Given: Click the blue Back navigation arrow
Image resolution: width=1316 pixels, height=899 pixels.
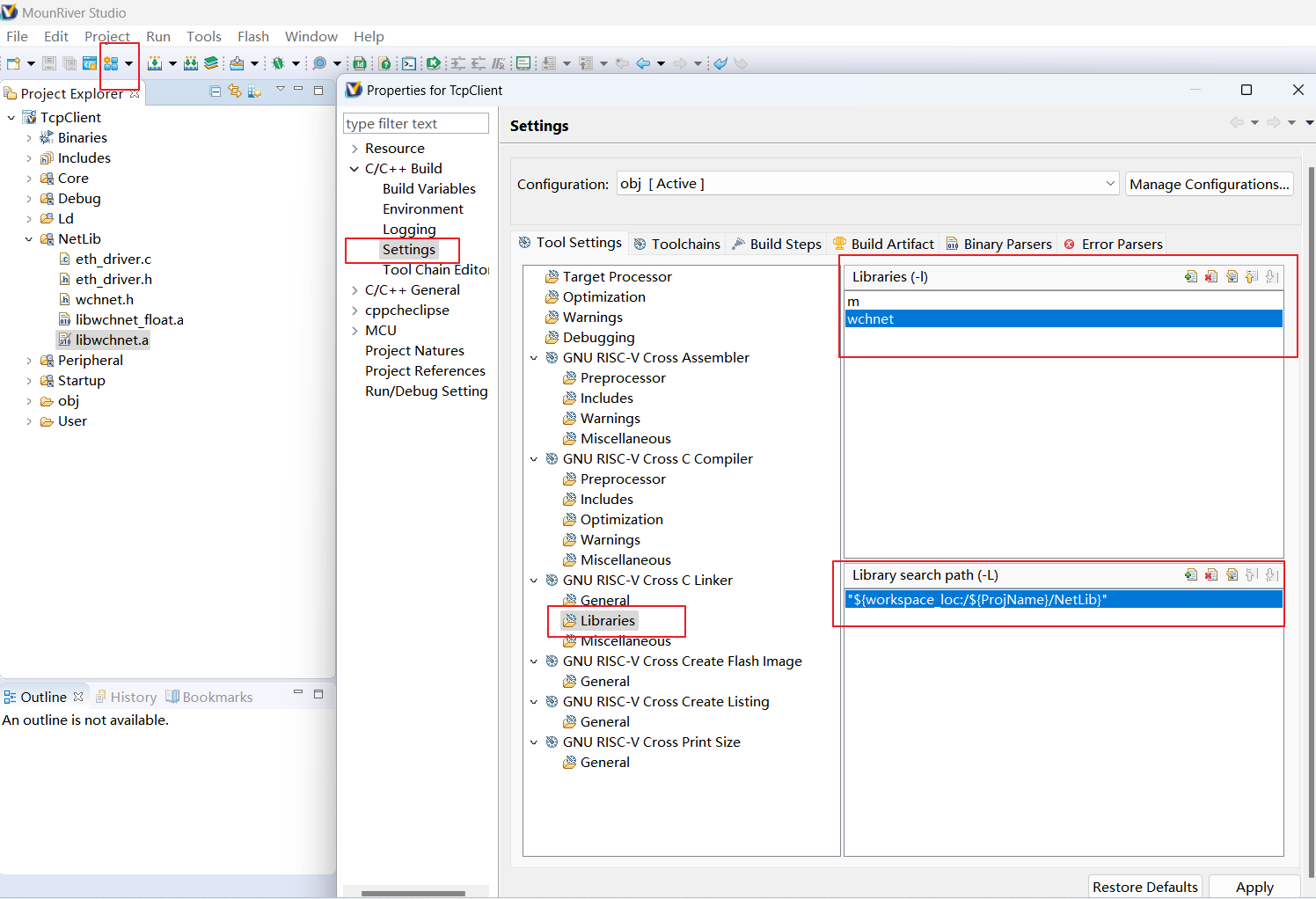Looking at the screenshot, I should coord(643,63).
